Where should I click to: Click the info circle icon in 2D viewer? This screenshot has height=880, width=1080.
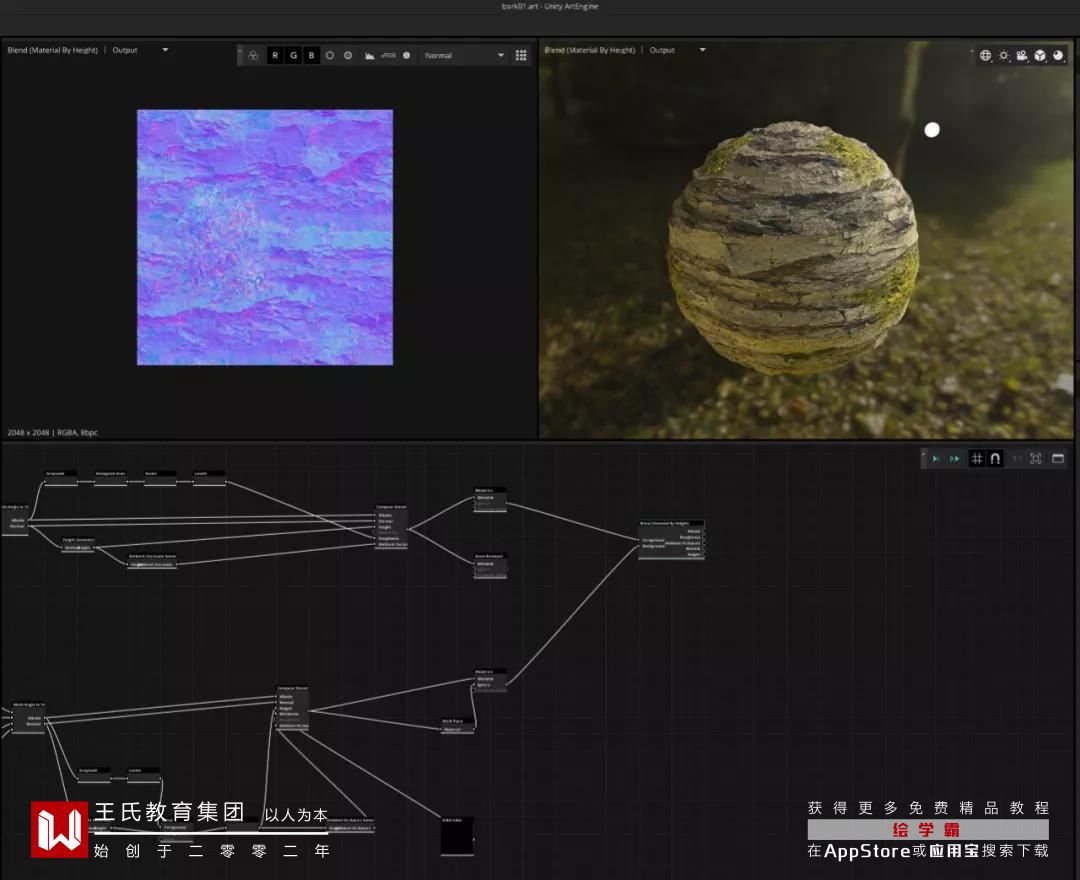tap(406, 56)
